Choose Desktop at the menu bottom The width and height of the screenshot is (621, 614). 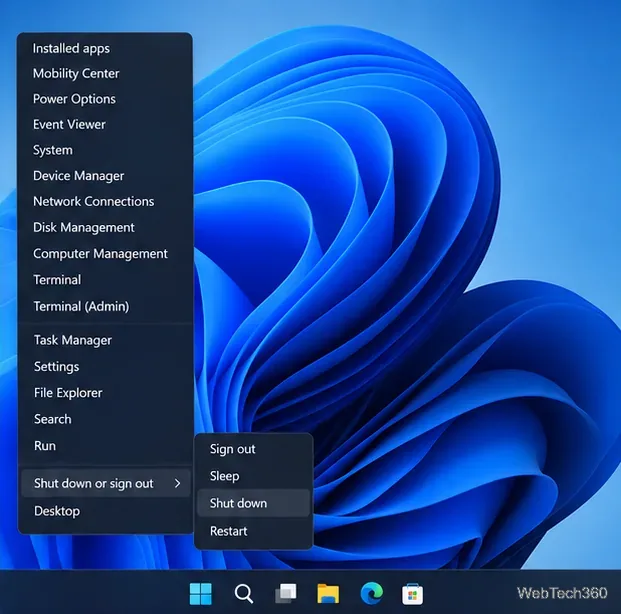105,511
